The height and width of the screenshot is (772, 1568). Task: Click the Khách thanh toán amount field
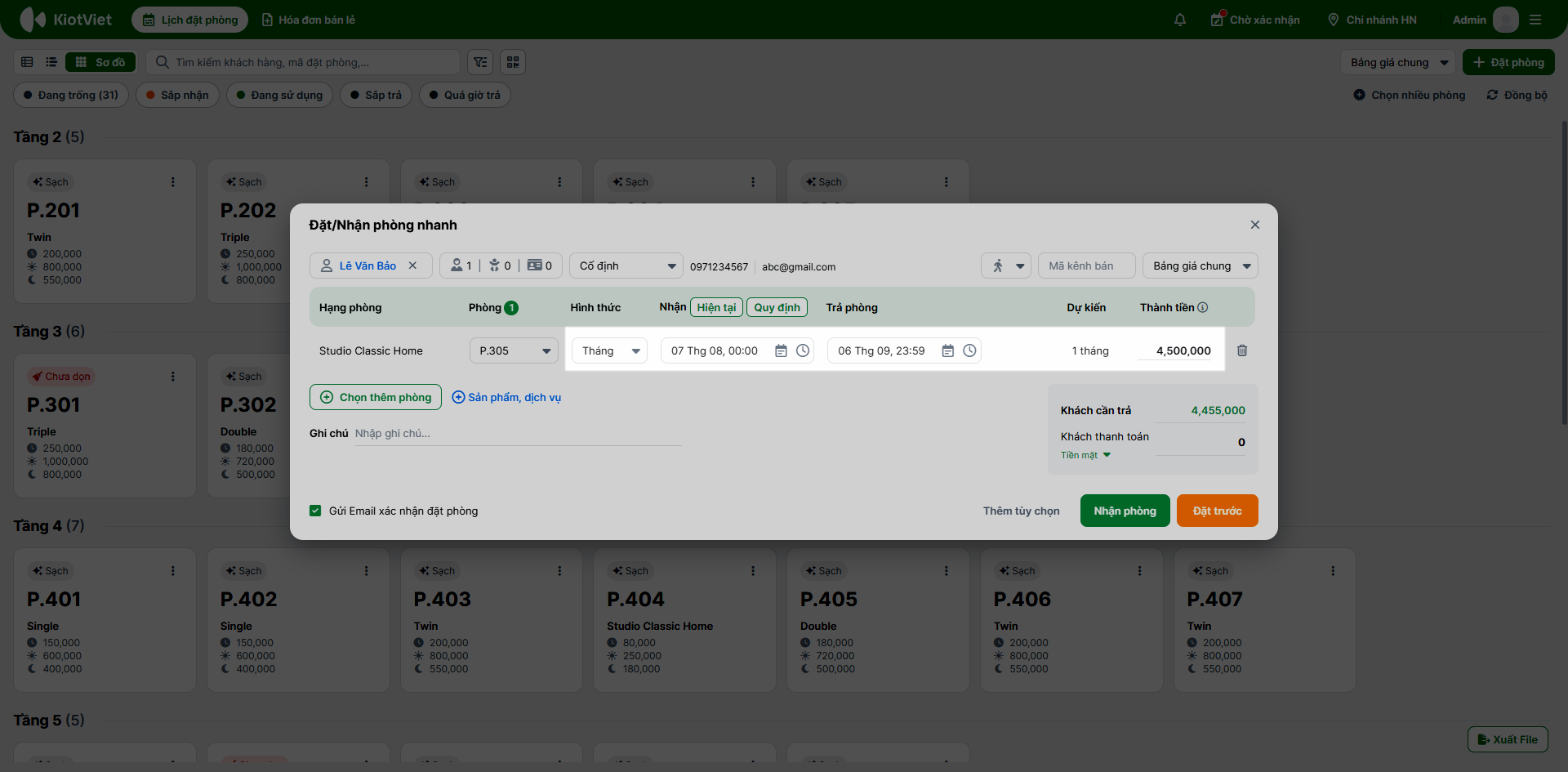tap(1200, 442)
